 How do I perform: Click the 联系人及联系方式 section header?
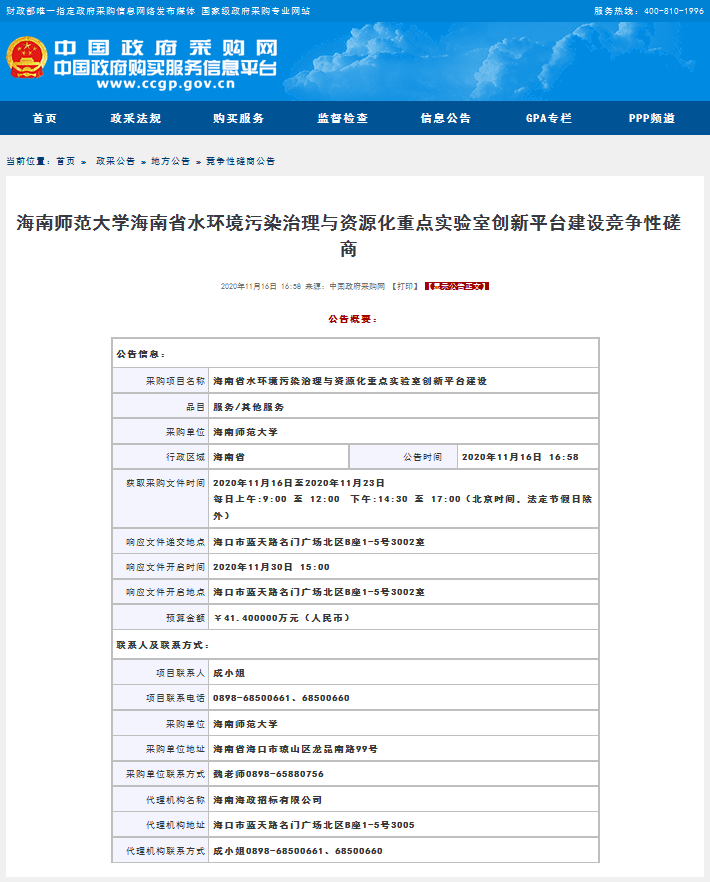[x=163, y=645]
